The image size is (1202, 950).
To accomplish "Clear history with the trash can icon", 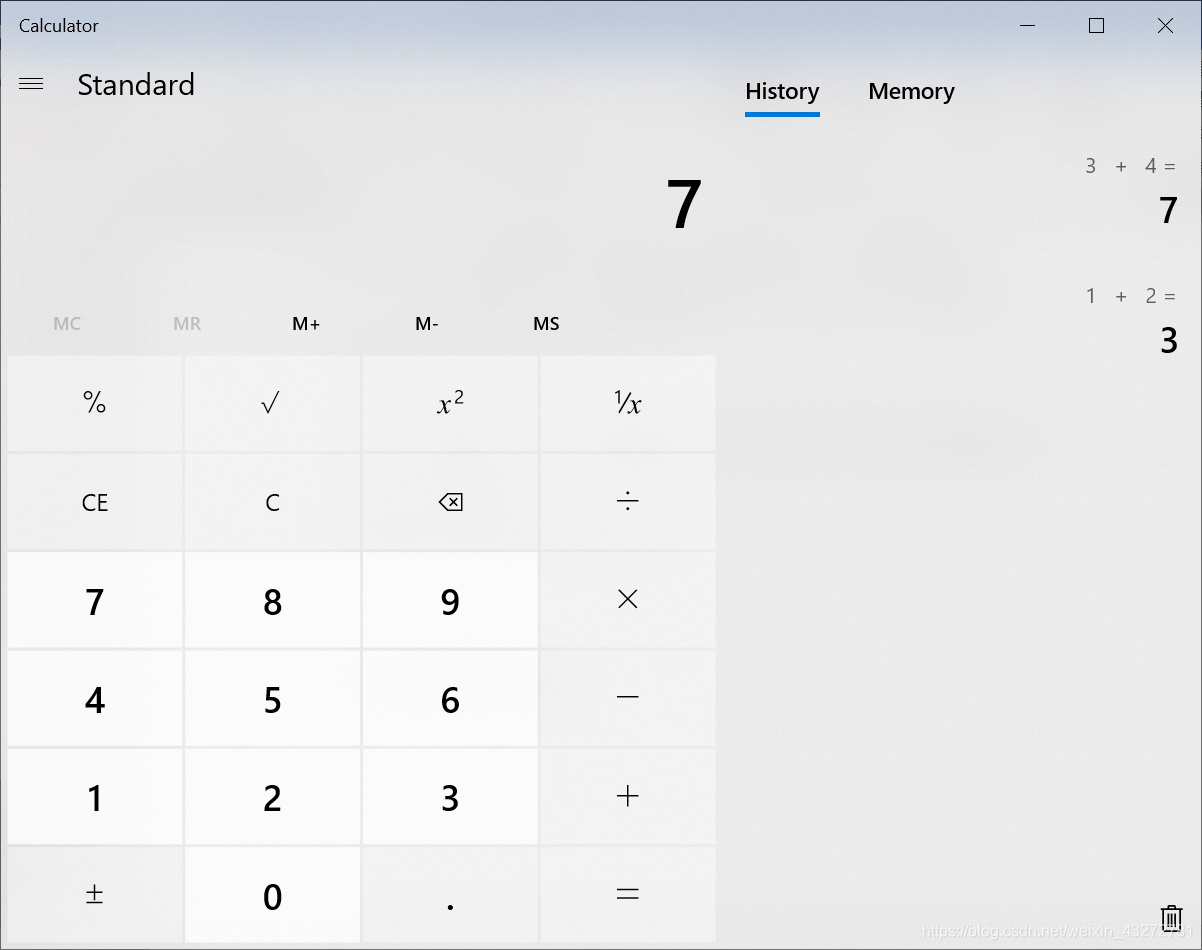I will pos(1170,918).
